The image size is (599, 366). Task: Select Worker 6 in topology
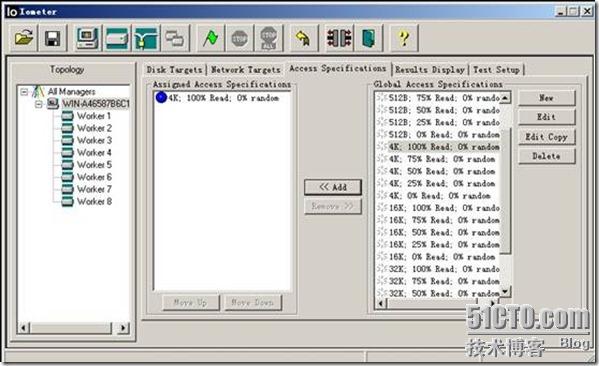[x=94, y=177]
